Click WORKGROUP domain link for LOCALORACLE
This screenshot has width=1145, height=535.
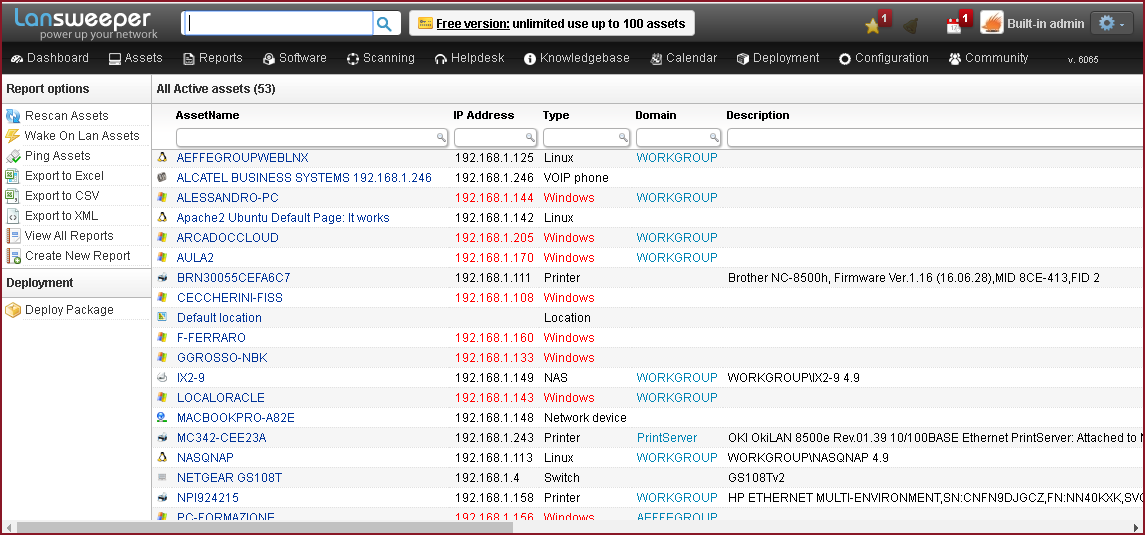click(677, 398)
